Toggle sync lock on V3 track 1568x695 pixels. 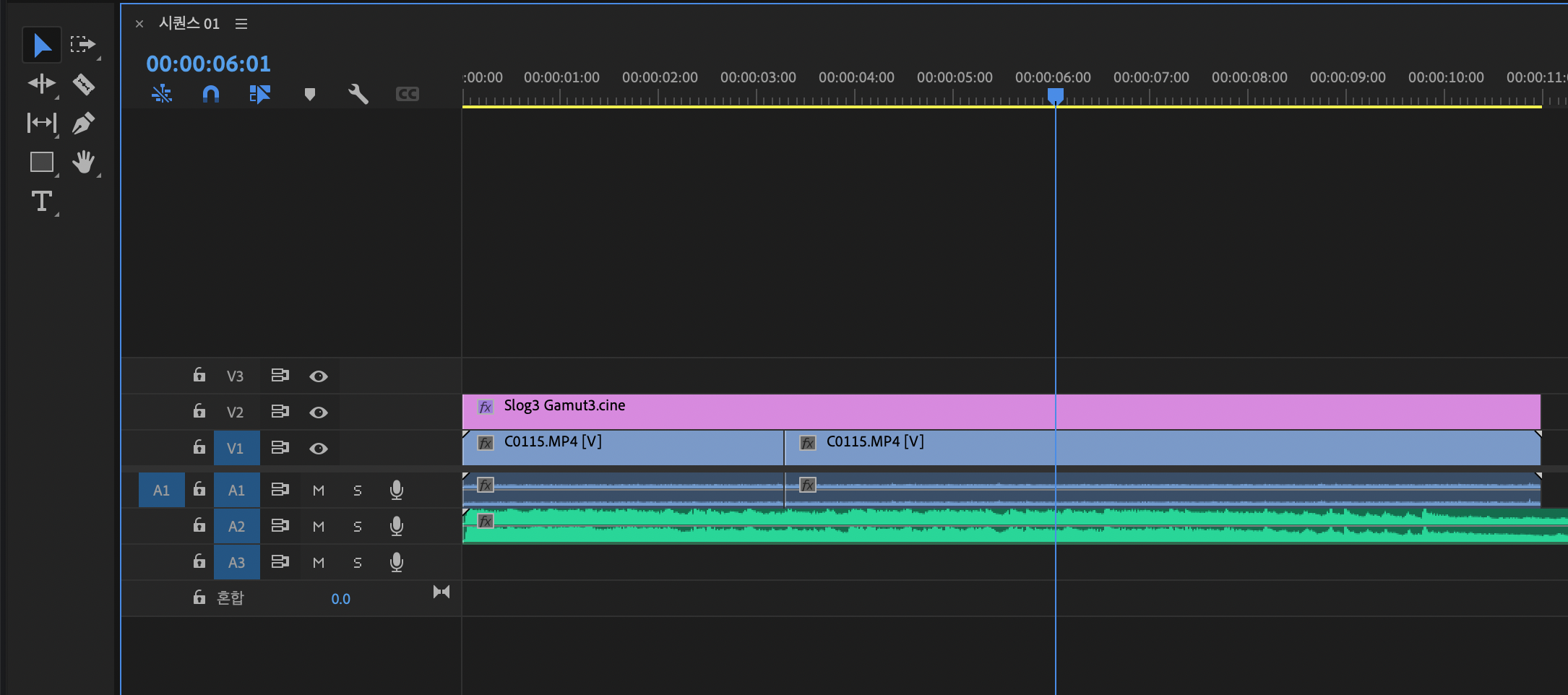[x=280, y=376]
